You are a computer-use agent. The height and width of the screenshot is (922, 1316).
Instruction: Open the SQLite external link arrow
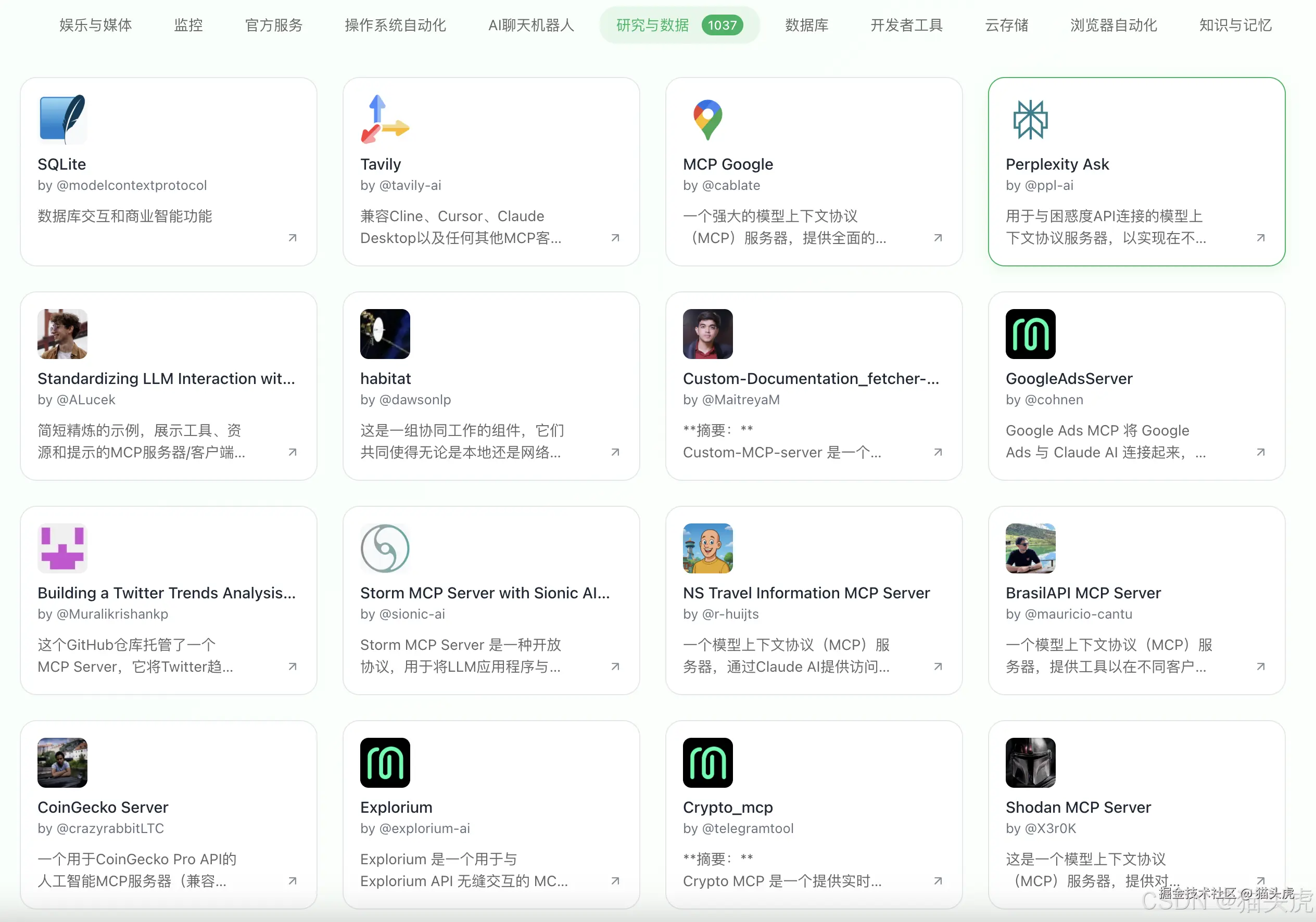tap(293, 237)
